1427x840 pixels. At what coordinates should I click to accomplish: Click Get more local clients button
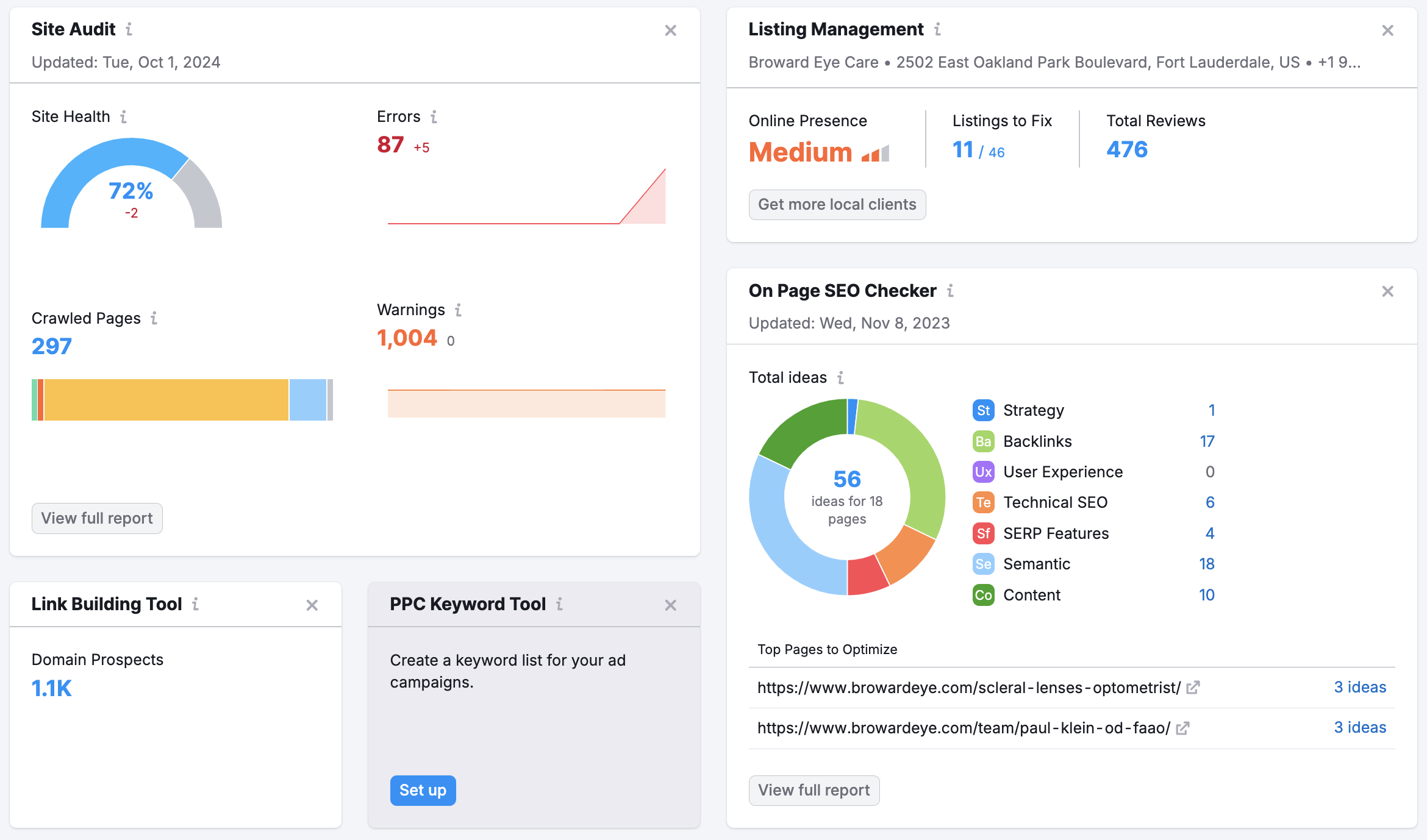coord(838,204)
